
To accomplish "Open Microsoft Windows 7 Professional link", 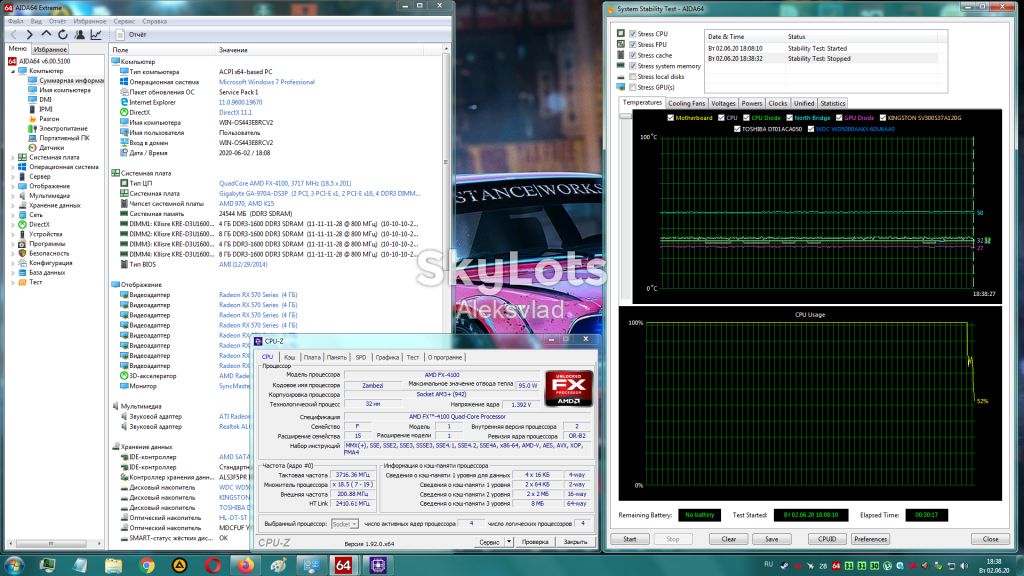I will click(266, 82).
